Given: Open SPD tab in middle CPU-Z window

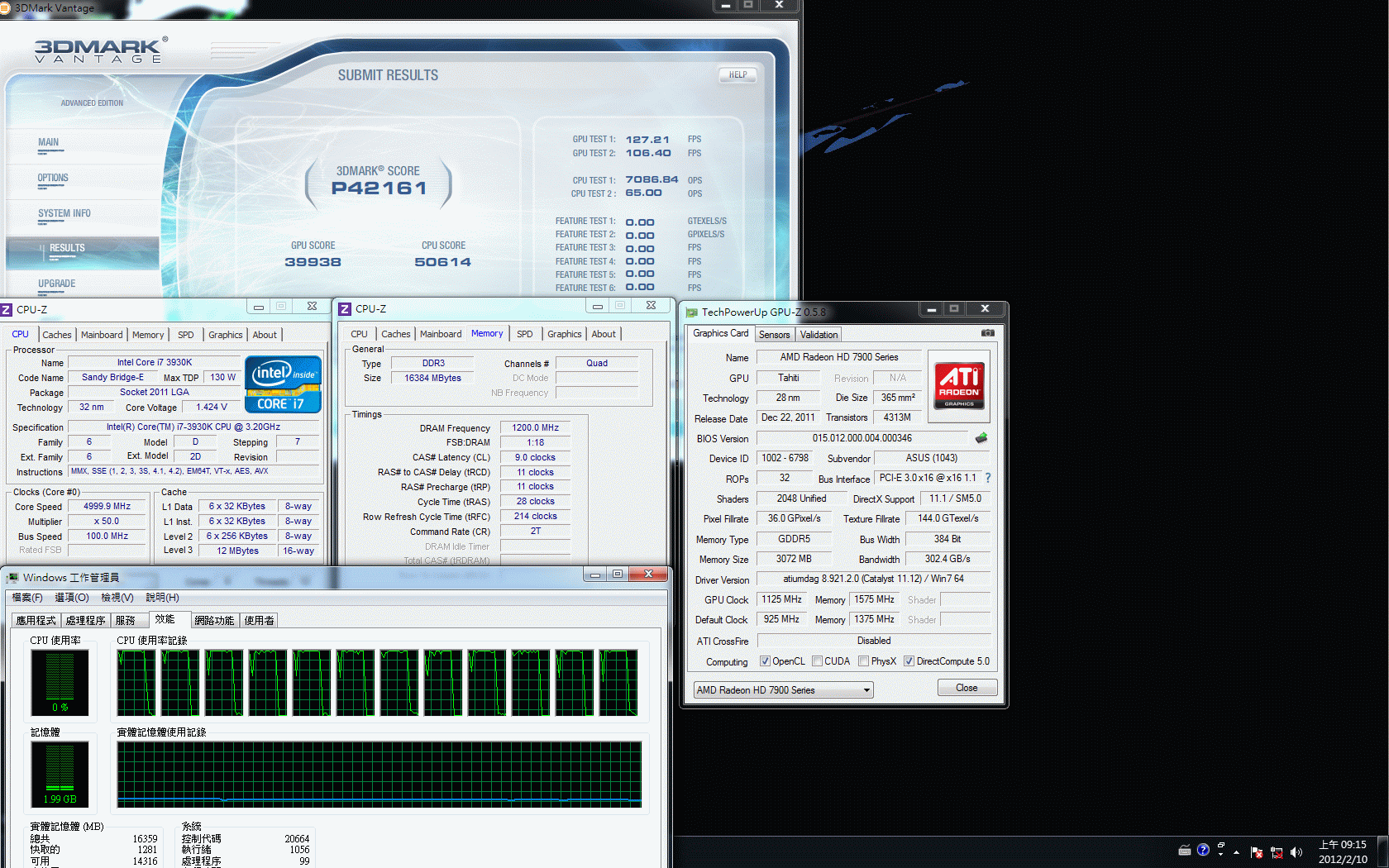Looking at the screenshot, I should [x=524, y=334].
